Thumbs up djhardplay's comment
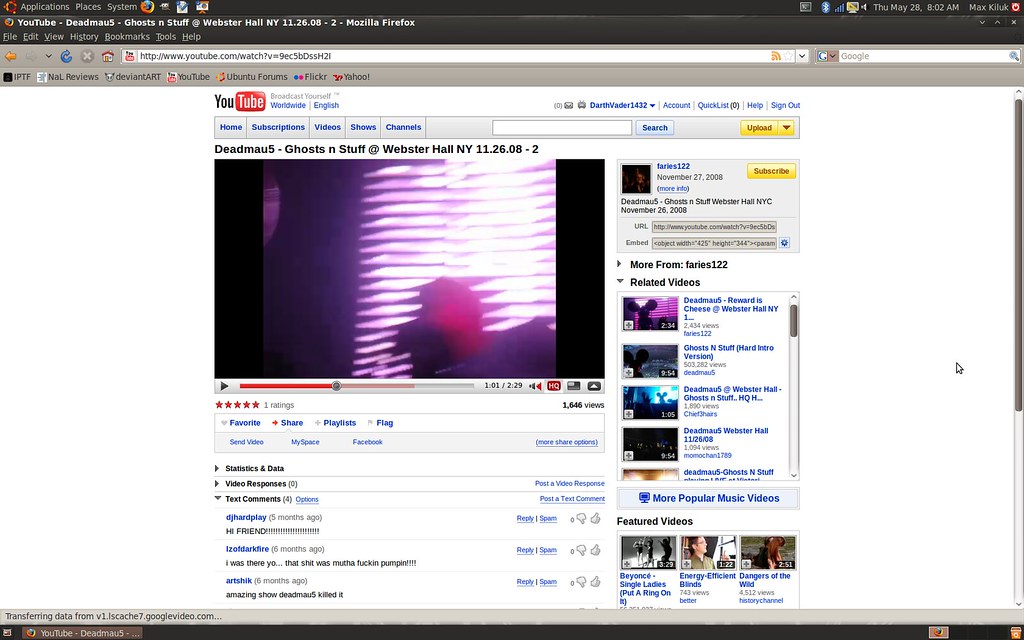This screenshot has height=640, width=1024. [596, 519]
